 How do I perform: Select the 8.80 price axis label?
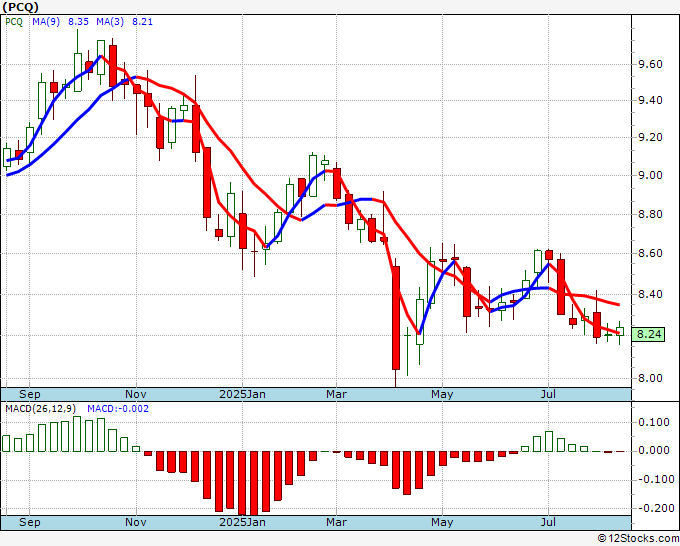[651, 214]
